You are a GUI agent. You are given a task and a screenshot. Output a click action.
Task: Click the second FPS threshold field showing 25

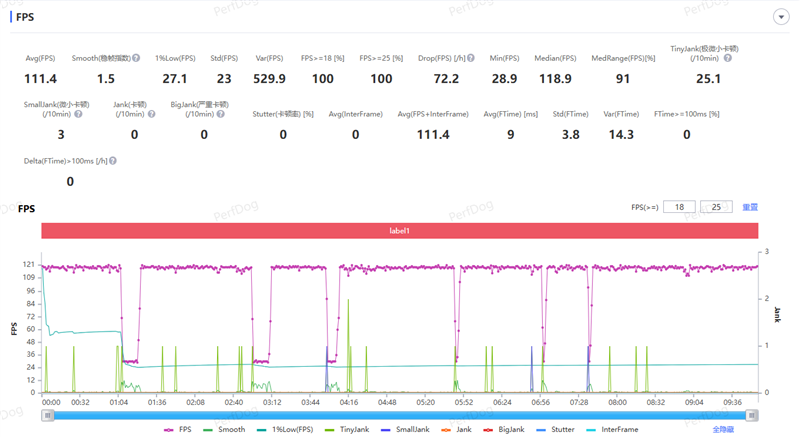716,207
